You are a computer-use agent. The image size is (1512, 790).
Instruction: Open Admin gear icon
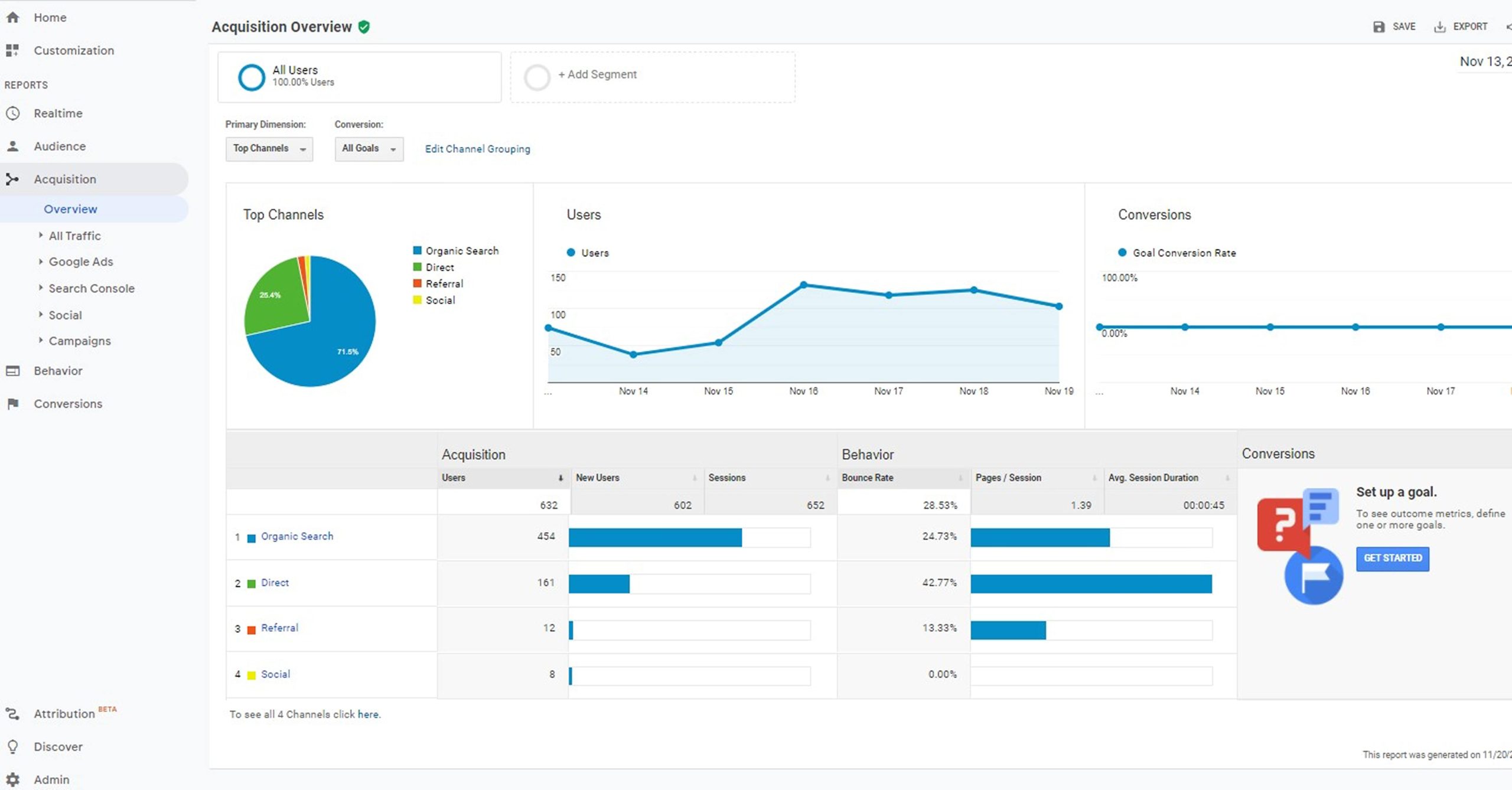12,779
